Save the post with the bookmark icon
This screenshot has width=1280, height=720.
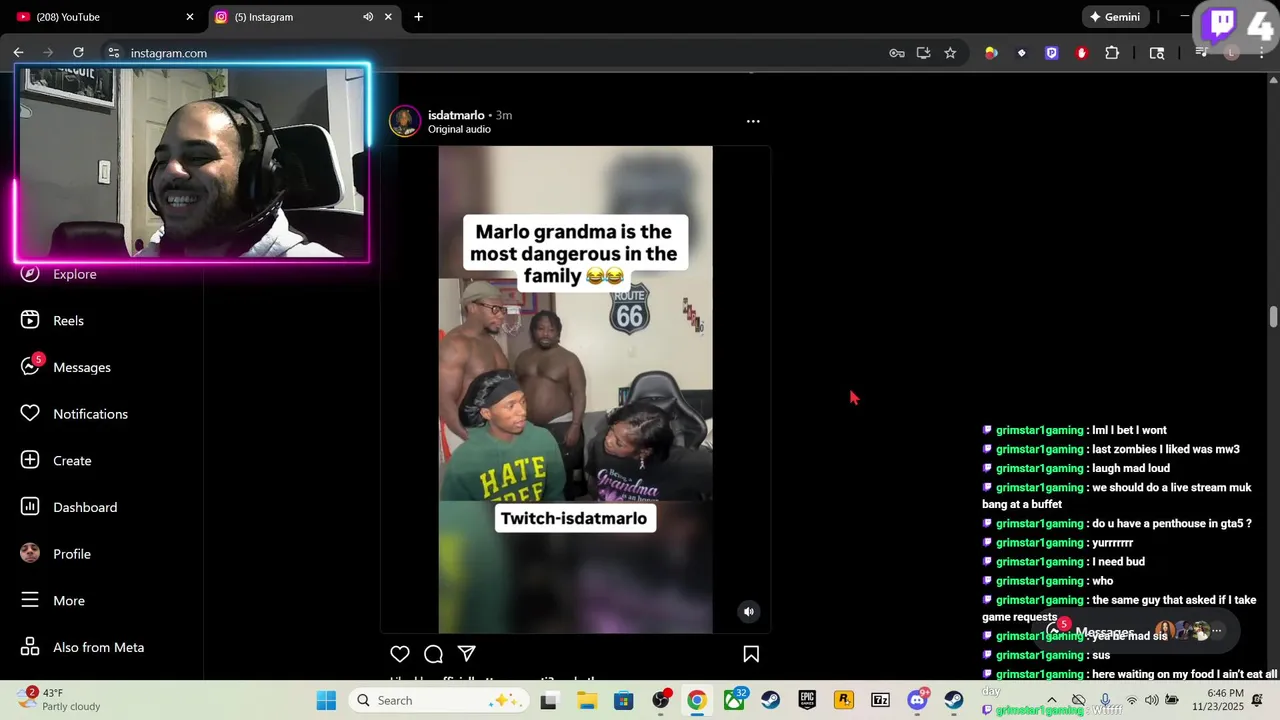751,654
